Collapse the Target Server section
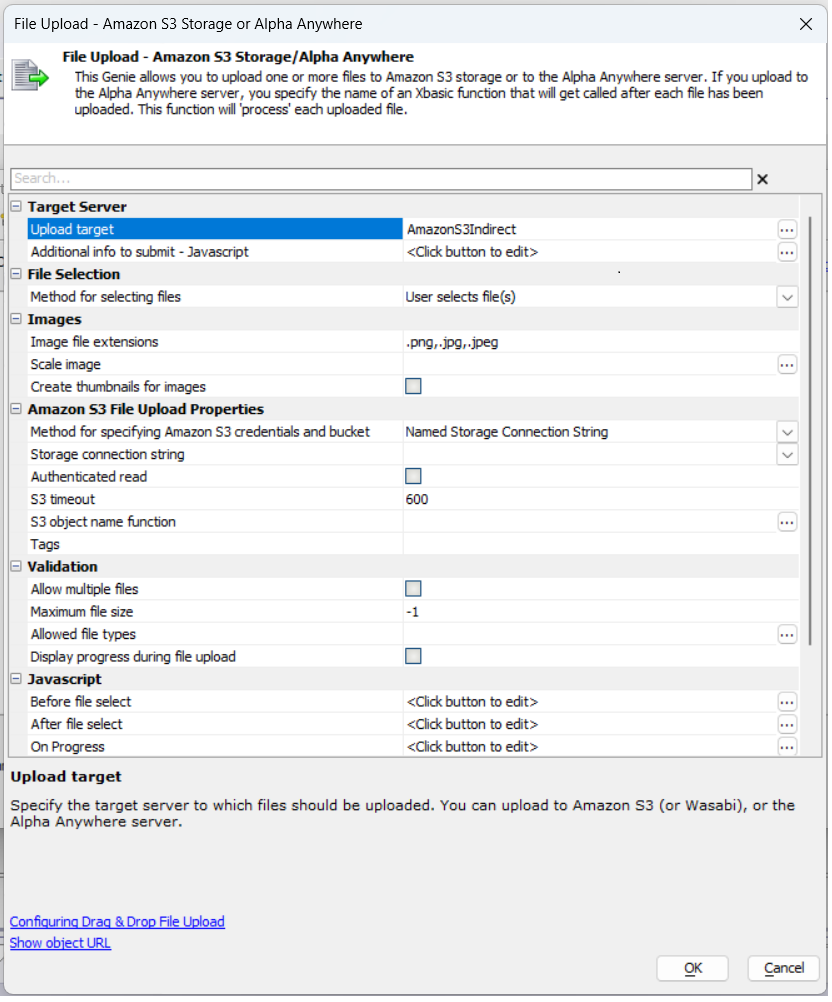 (x=17, y=208)
